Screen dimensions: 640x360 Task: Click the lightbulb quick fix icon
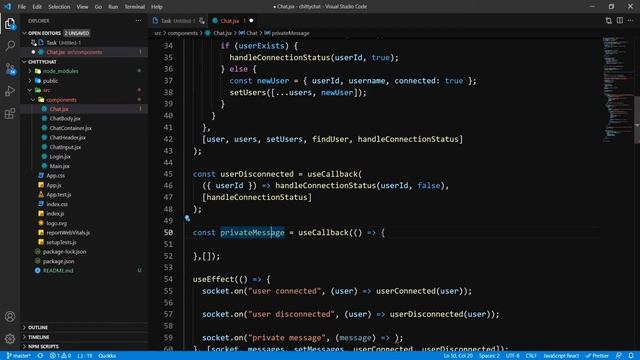[x=187, y=218]
